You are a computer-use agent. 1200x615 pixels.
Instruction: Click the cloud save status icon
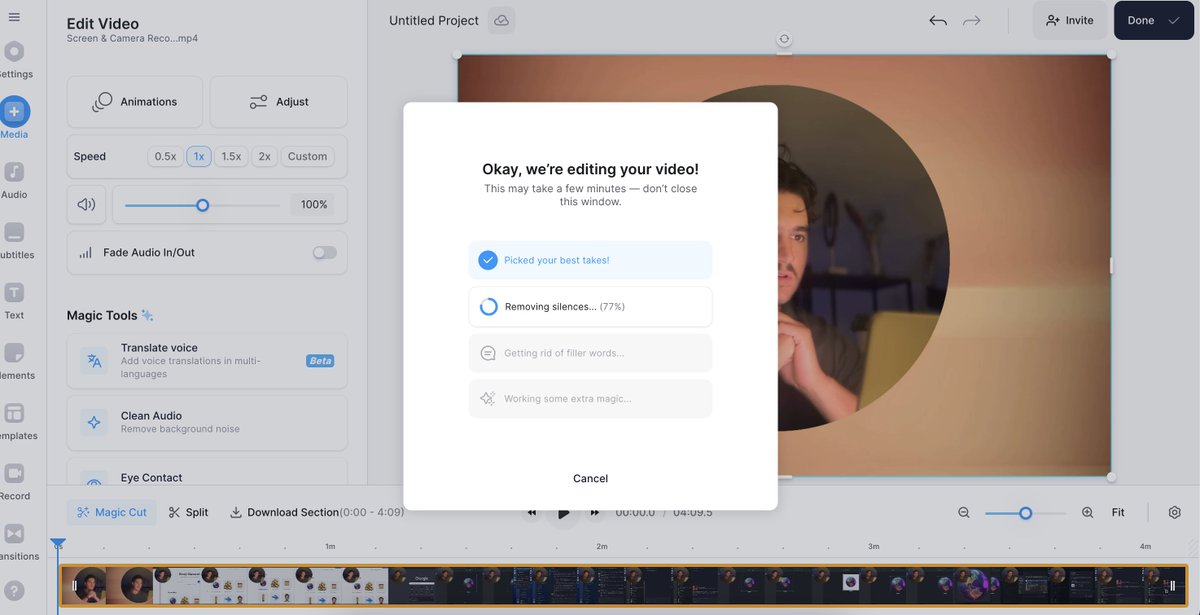click(x=502, y=20)
